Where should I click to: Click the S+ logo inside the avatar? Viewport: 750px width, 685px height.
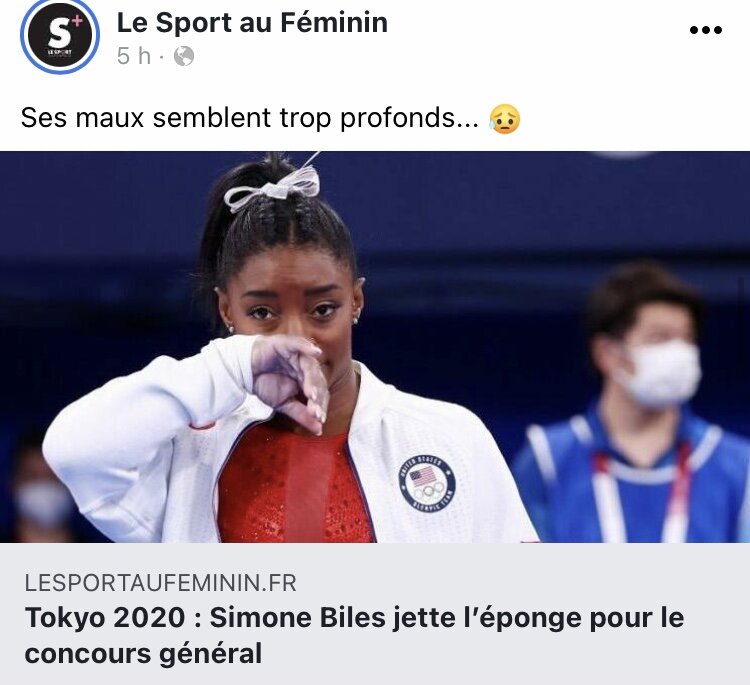point(60,35)
